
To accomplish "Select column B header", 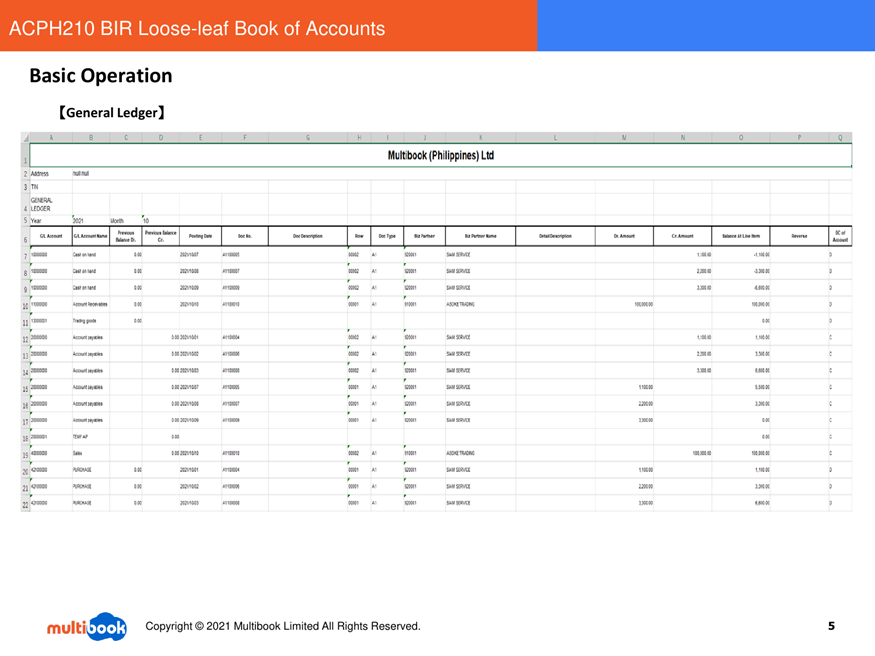I will click(x=91, y=138).
